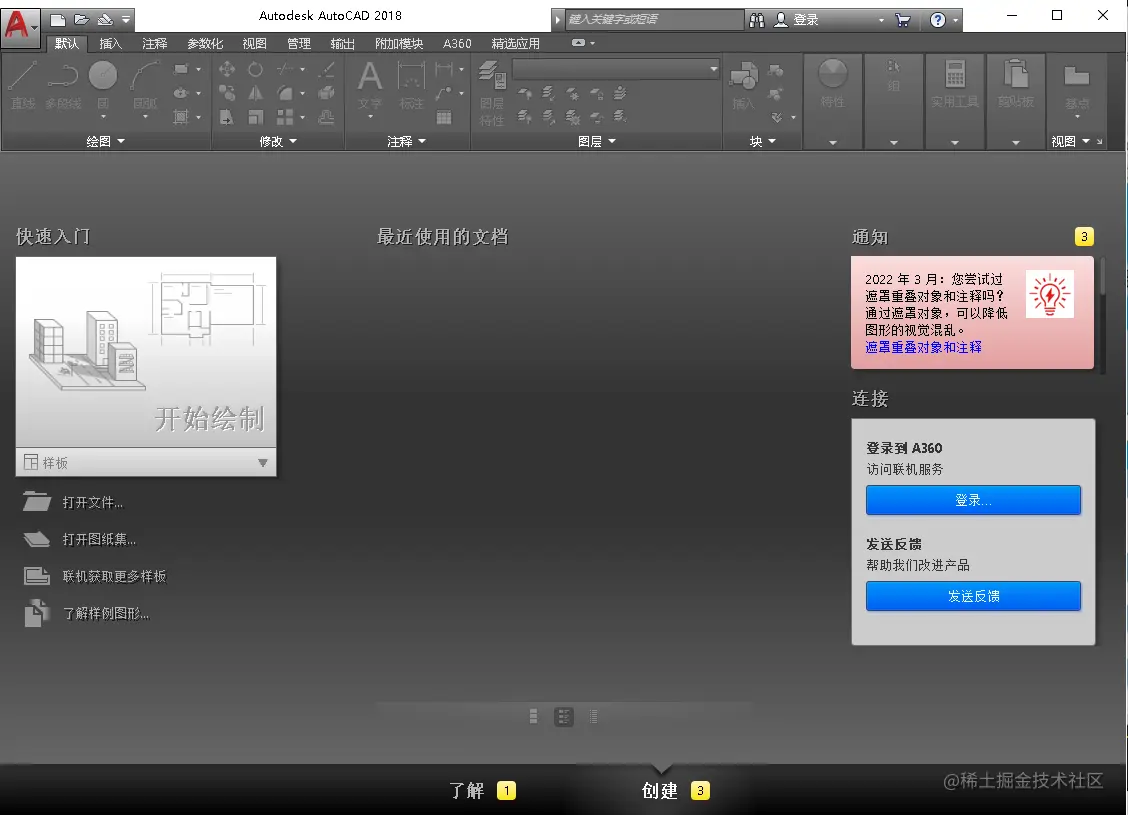
Task: Switch recent documents to image view
Action: click(533, 716)
